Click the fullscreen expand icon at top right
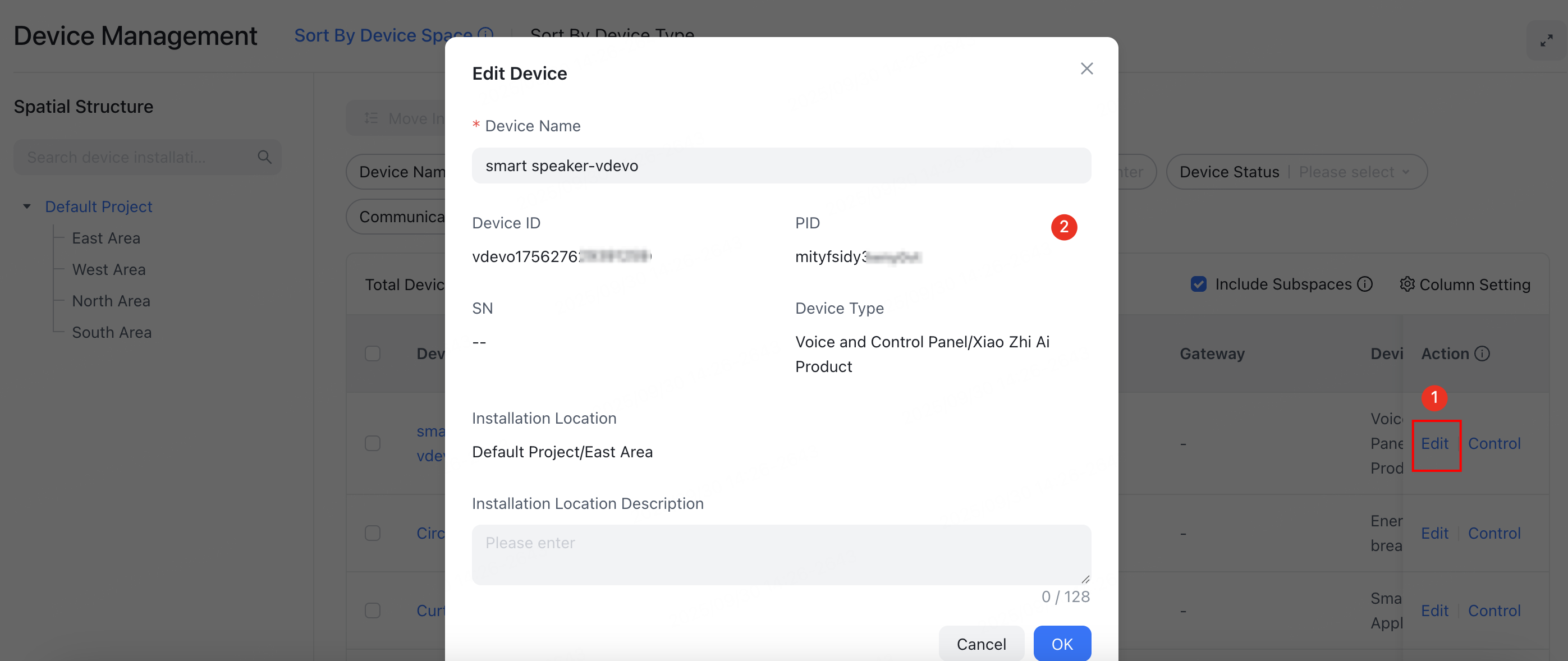1568x661 pixels. click(x=1547, y=40)
